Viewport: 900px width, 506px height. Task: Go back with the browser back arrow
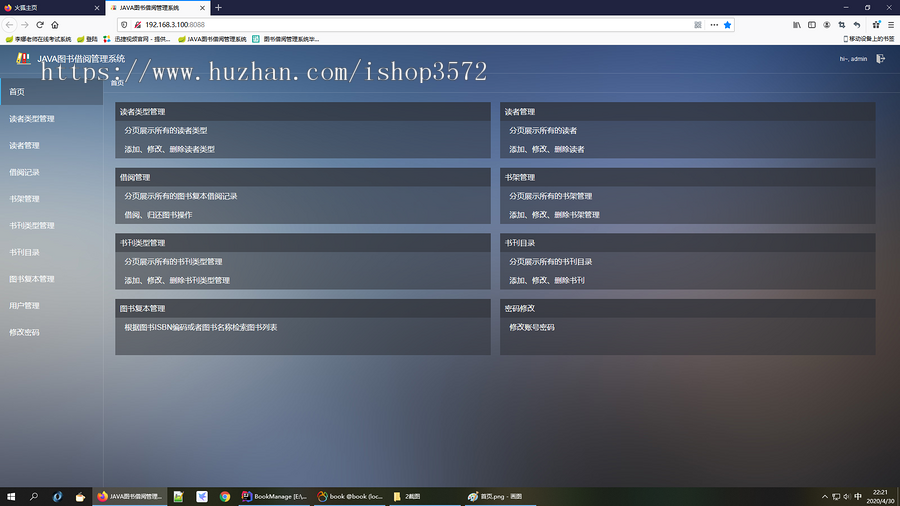point(9,25)
